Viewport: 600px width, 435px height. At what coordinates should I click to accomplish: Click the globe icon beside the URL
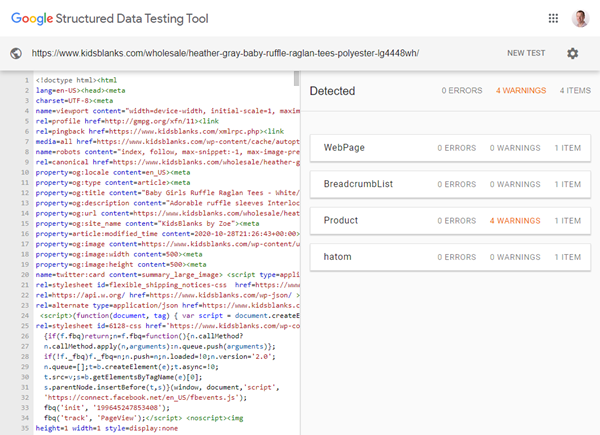16,53
